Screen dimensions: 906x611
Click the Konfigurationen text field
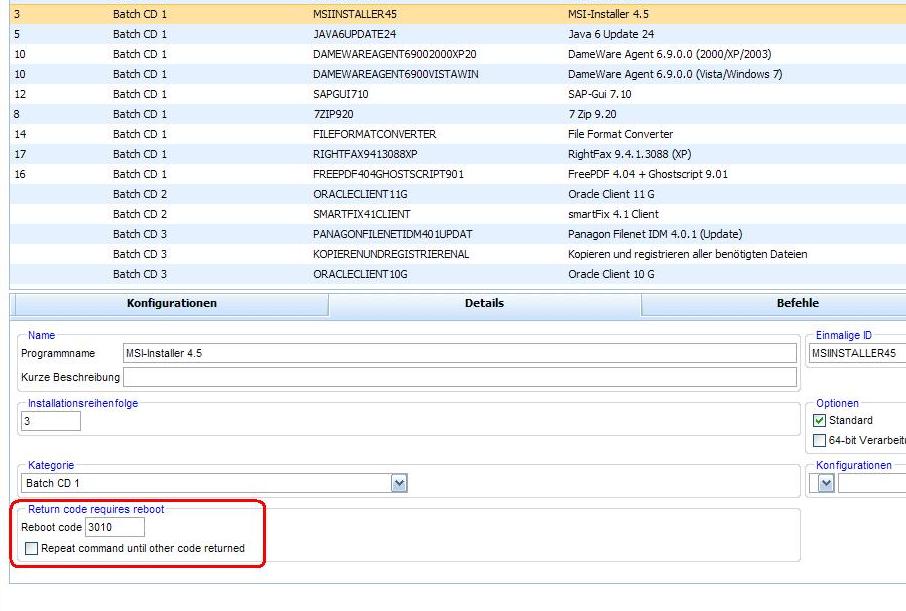pos(872,483)
